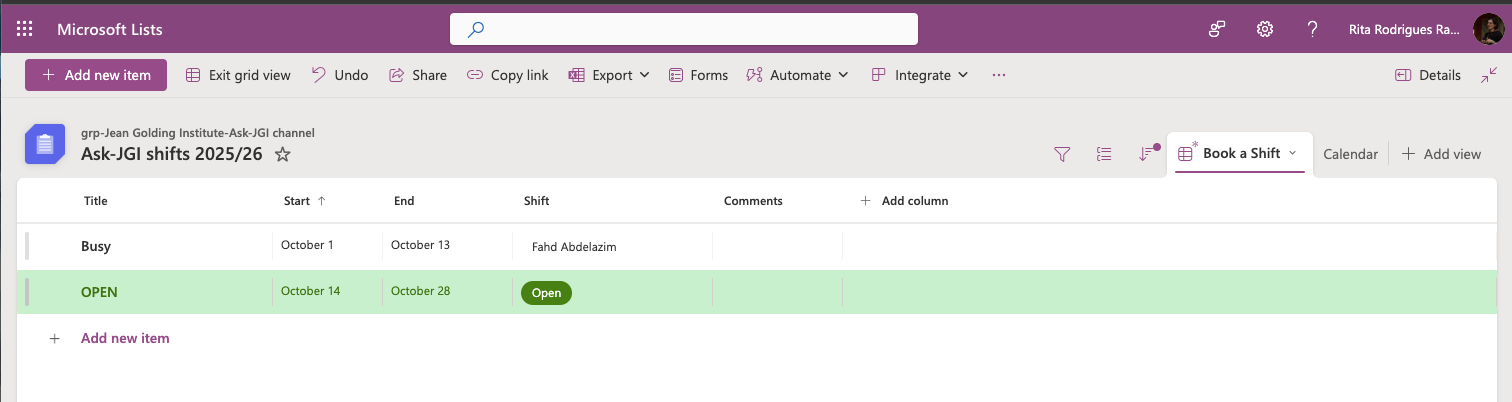Open the sort icon
1512x402 pixels.
[1147, 154]
